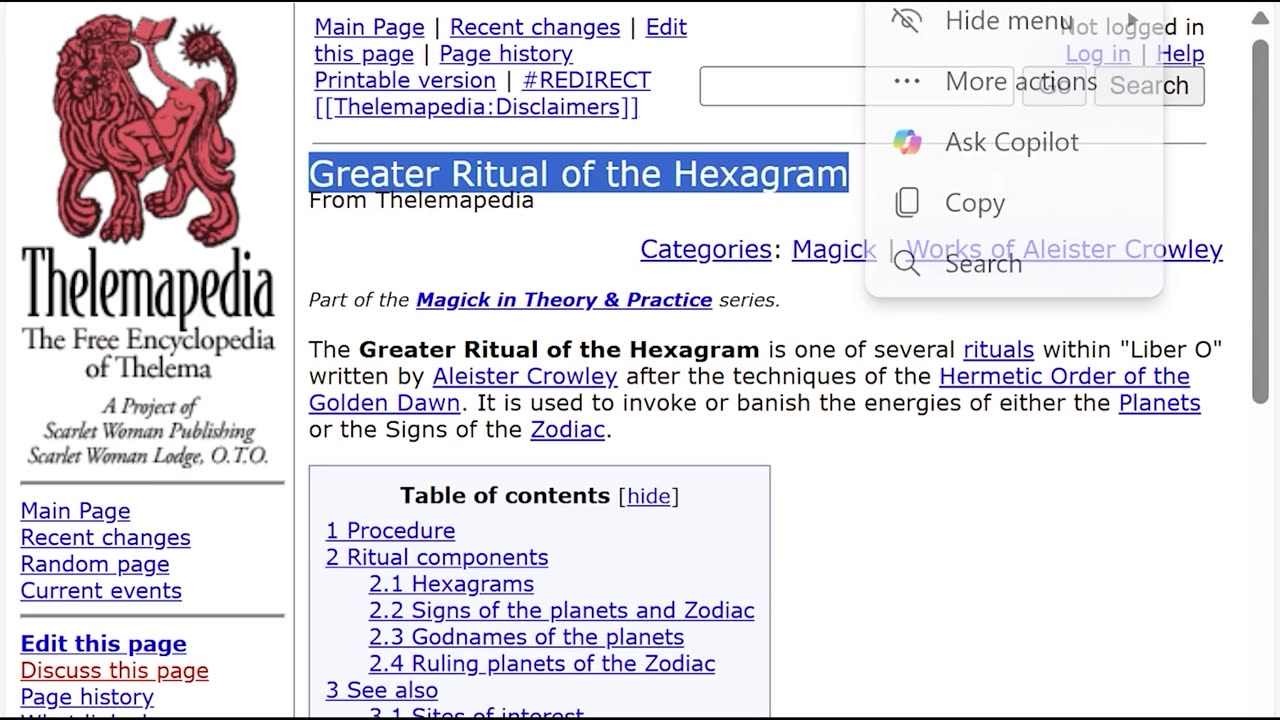Jump to 1 Procedure section

pyautogui.click(x=390, y=531)
